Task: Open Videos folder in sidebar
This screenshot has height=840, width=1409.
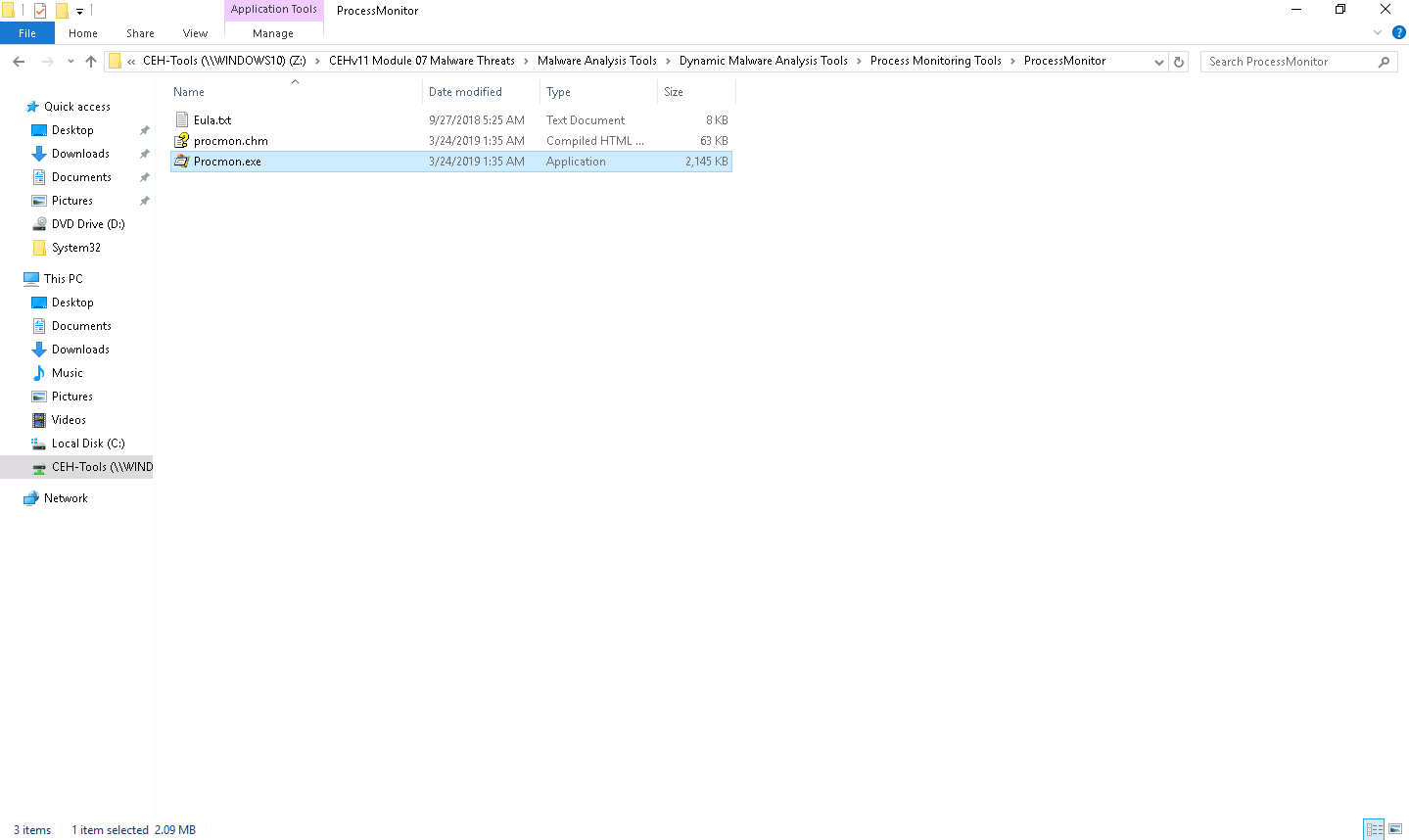Action: (69, 420)
